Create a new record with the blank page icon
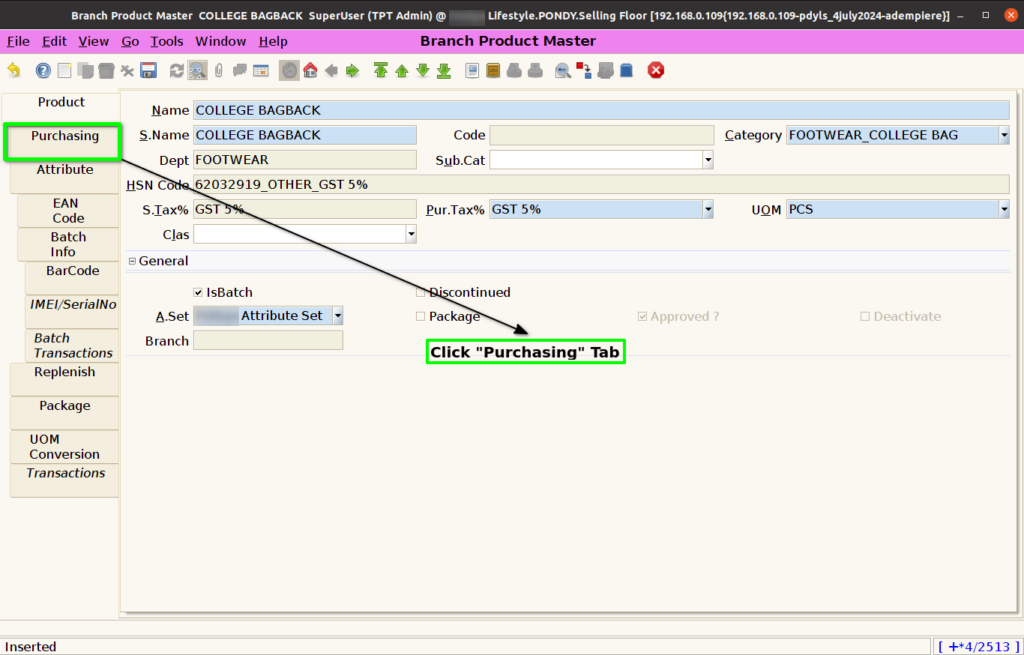Viewport: 1024px width, 655px height. pos(64,71)
